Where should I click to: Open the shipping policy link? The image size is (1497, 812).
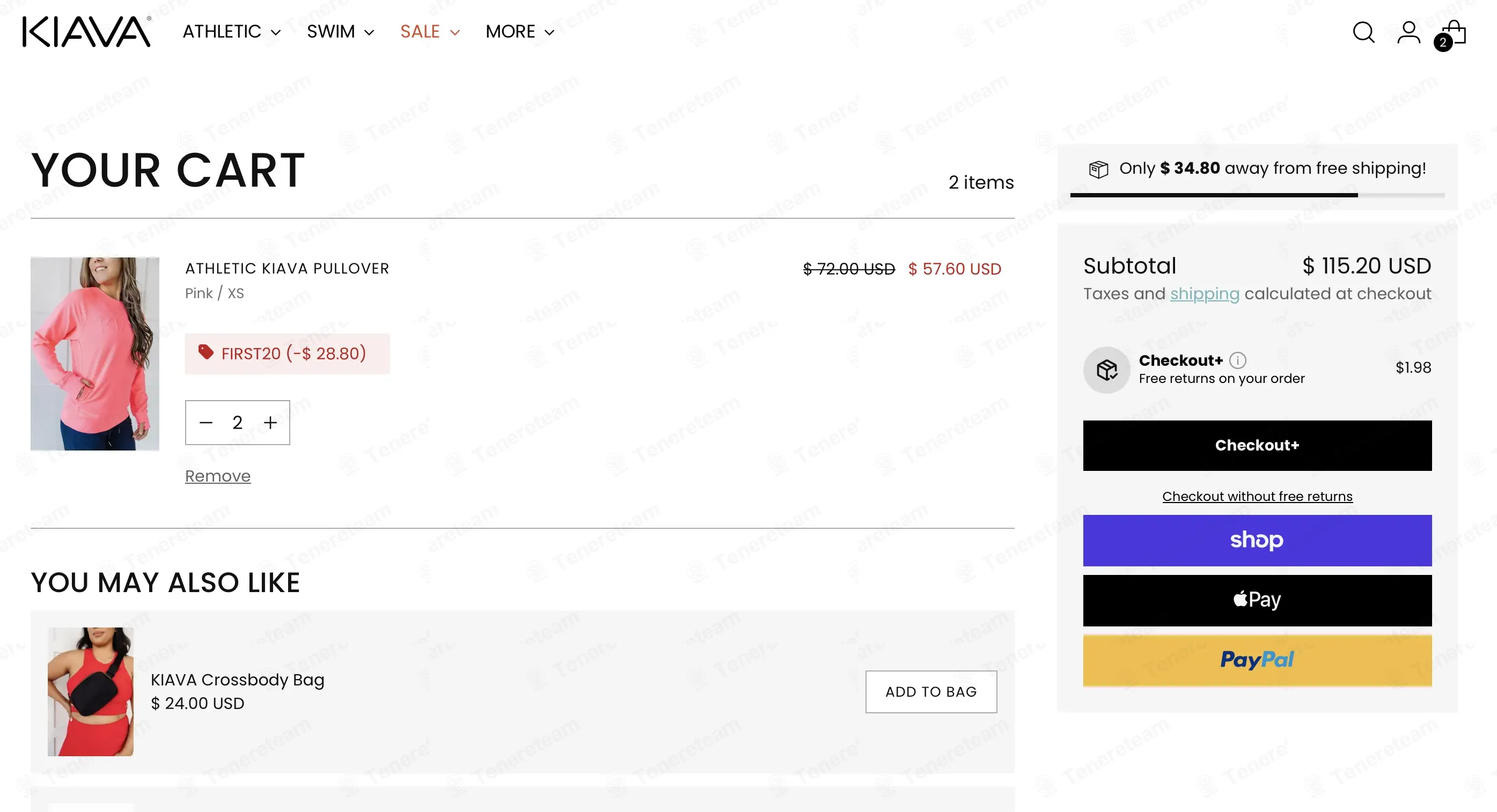click(x=1205, y=293)
